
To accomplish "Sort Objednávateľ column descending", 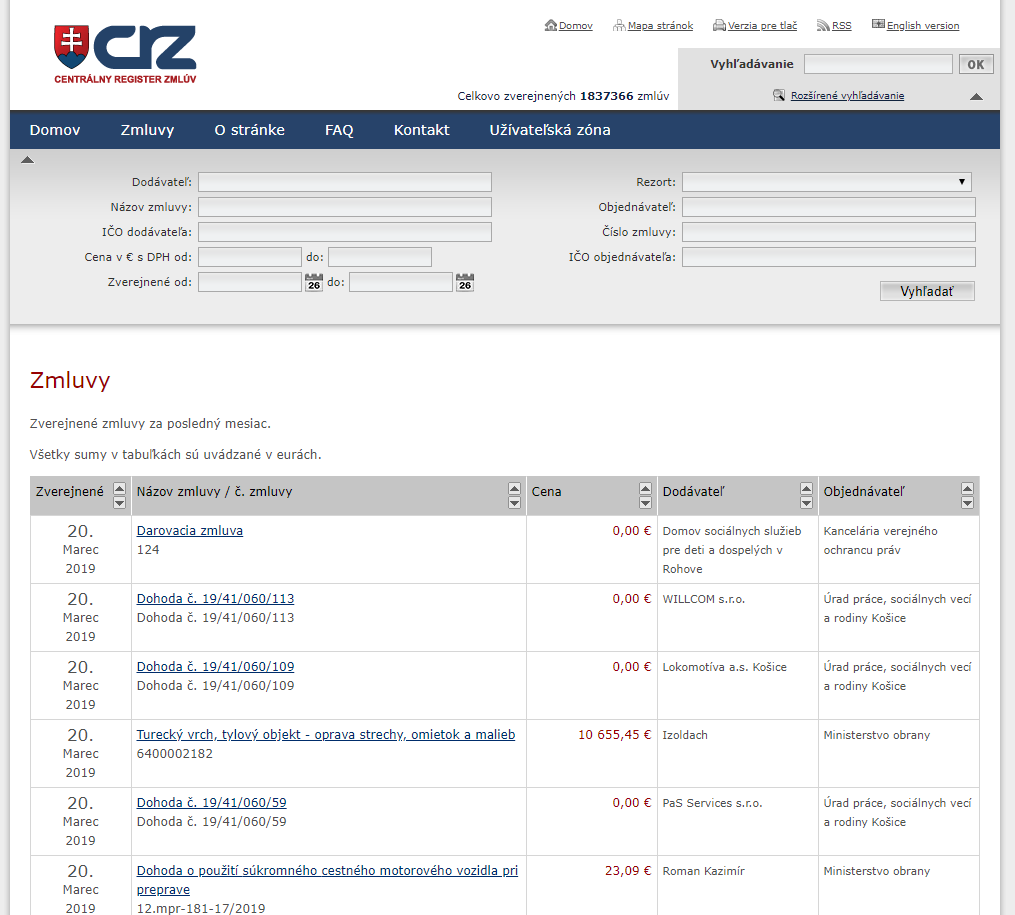I will coord(968,503).
